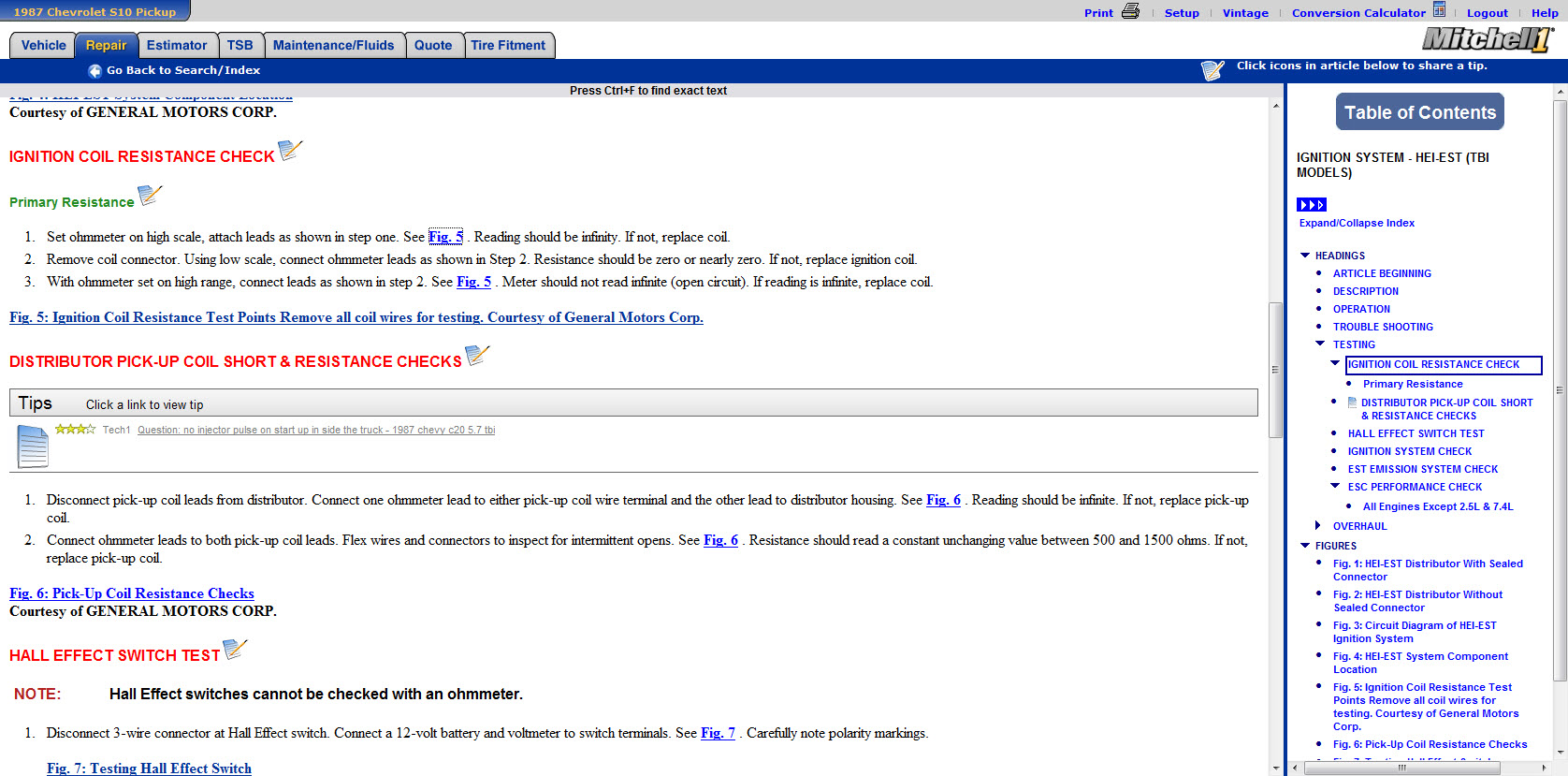Open the Setup link
1568x776 pixels.
[x=1182, y=13]
